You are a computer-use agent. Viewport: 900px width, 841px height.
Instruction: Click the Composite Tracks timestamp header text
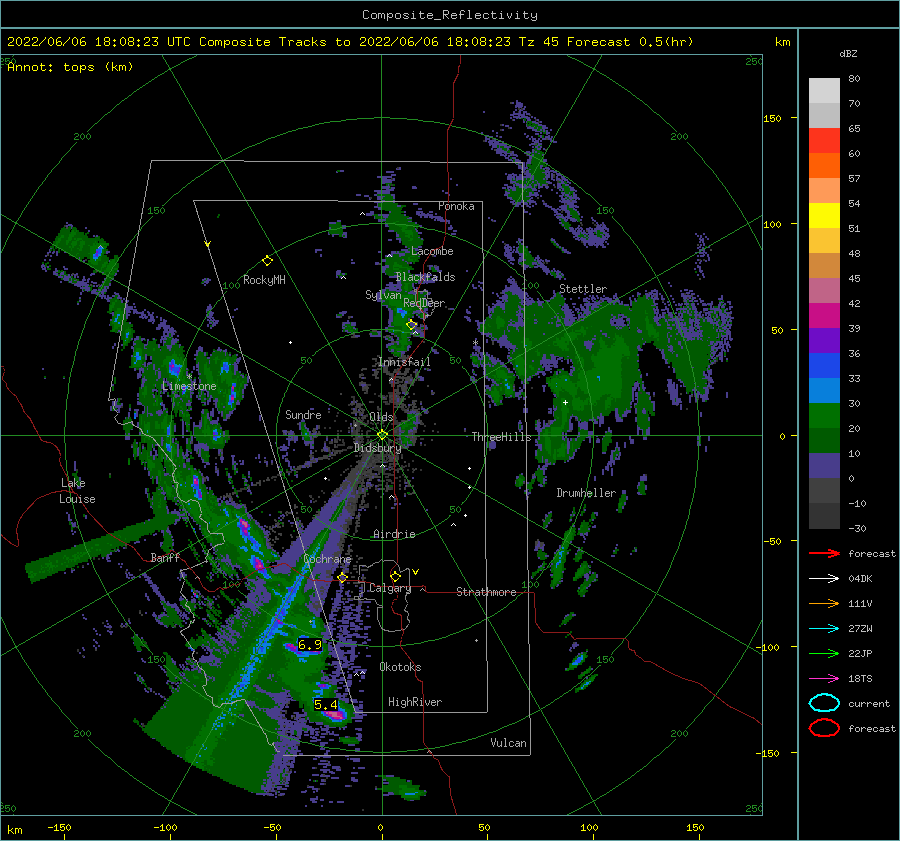[350, 42]
